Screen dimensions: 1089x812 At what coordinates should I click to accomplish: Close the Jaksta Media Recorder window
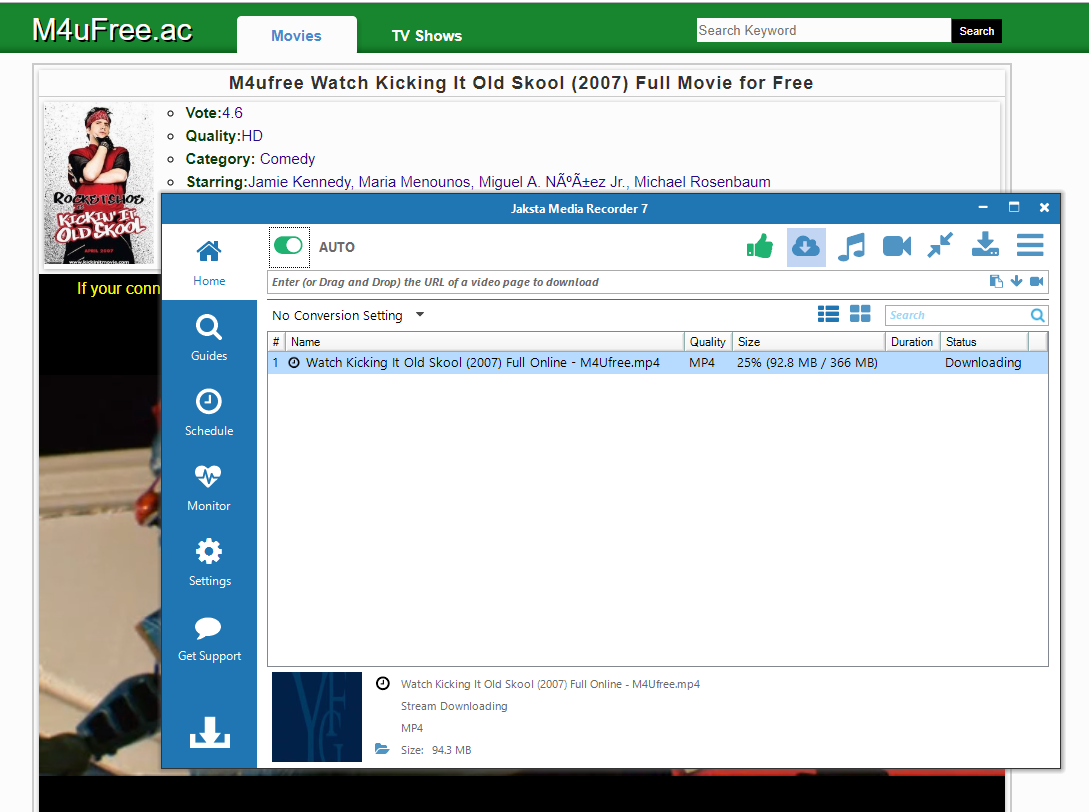[1044, 207]
